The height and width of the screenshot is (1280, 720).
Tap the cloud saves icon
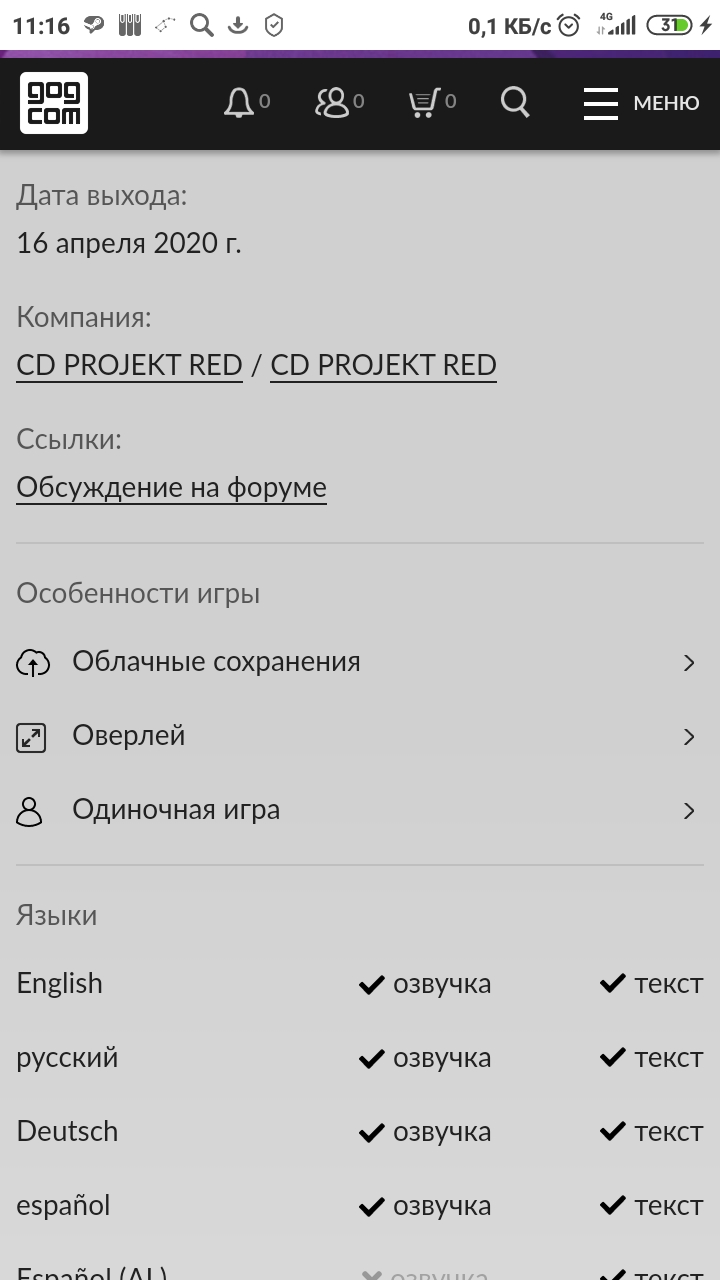[x=32, y=662]
